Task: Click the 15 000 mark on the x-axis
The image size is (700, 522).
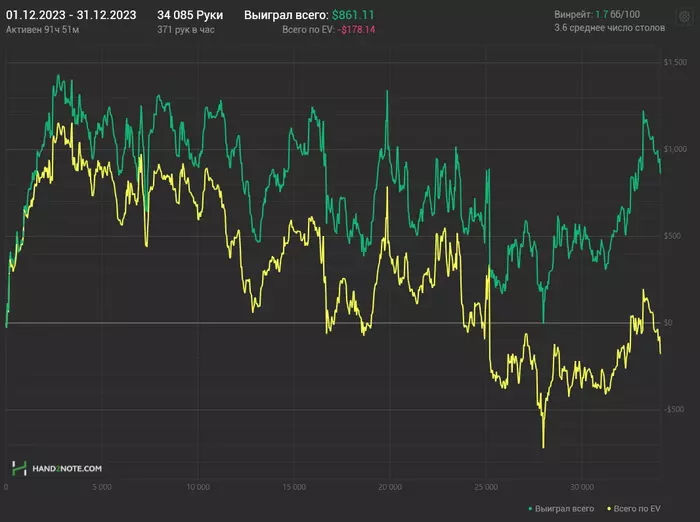Action: (x=293, y=488)
